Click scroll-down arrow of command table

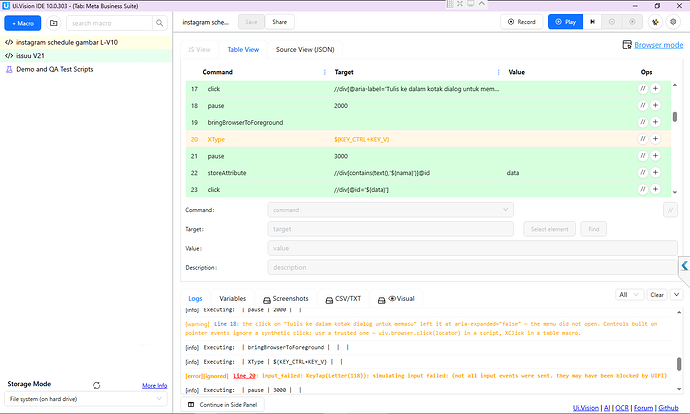675,192
